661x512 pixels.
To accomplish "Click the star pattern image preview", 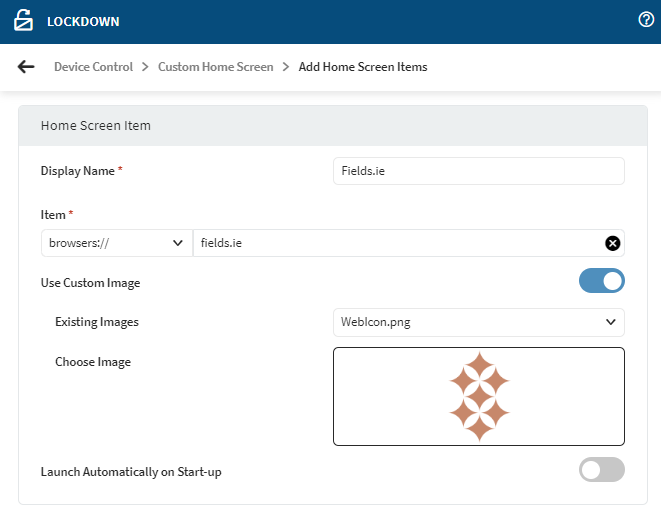I will point(479,396).
